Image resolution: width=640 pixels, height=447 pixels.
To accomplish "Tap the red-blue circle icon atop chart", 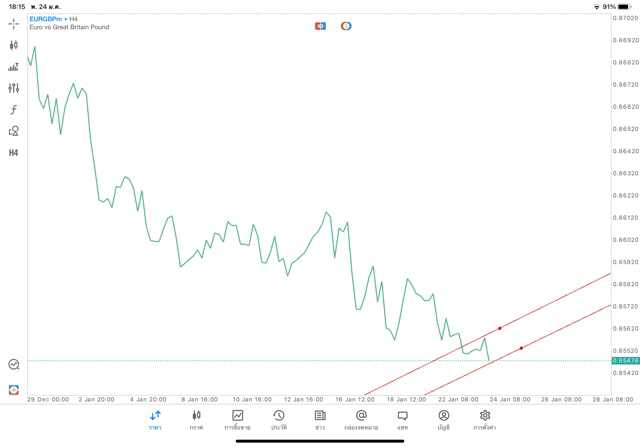I will pos(346,26).
